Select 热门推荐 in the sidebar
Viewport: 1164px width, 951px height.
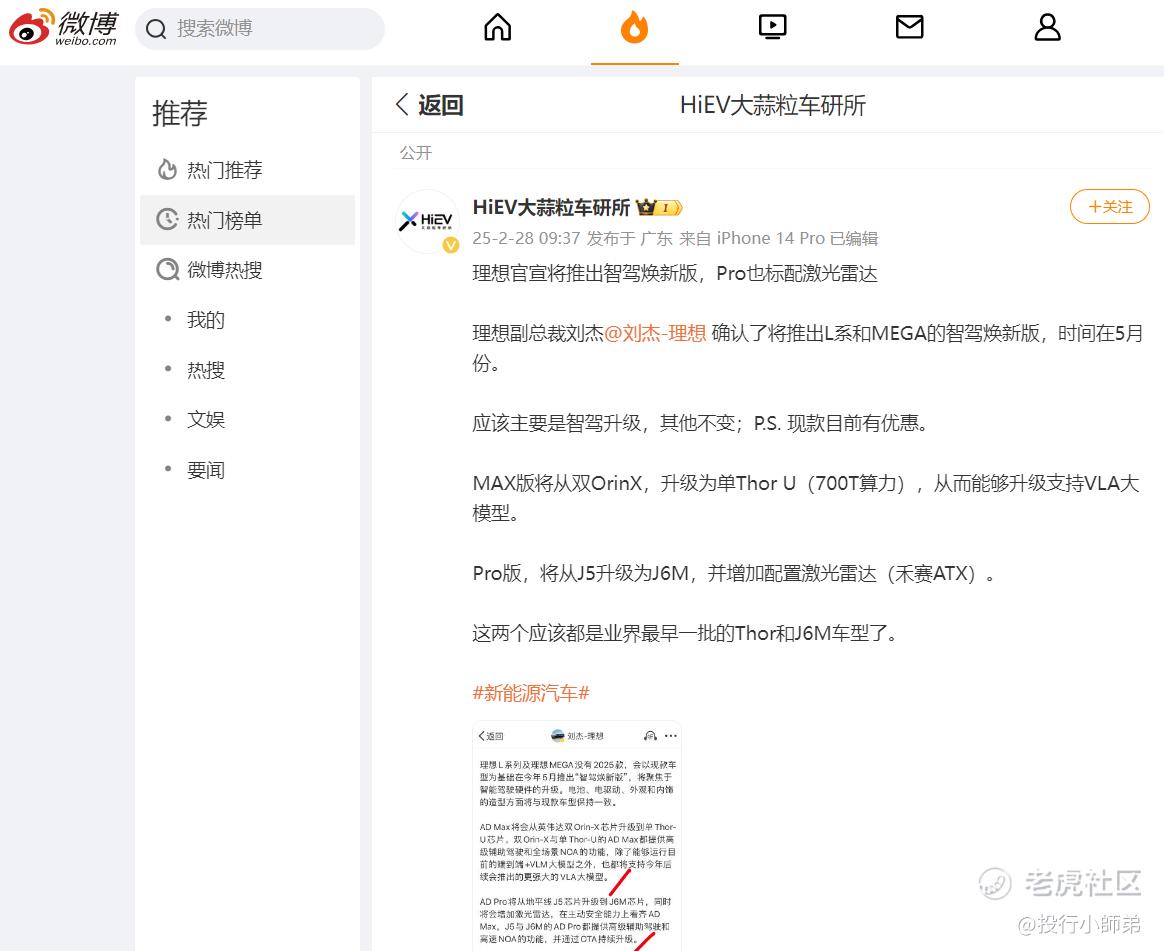tap(247, 170)
